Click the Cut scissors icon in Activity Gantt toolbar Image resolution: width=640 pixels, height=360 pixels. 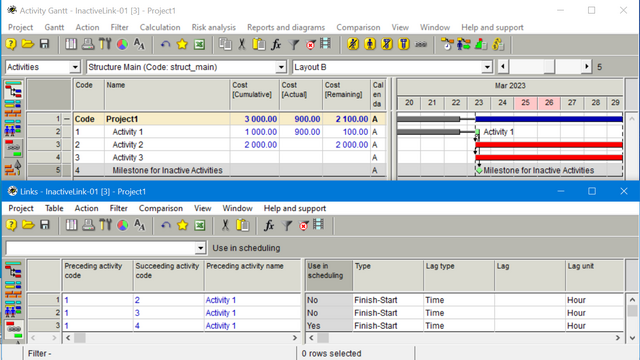(x=242, y=44)
